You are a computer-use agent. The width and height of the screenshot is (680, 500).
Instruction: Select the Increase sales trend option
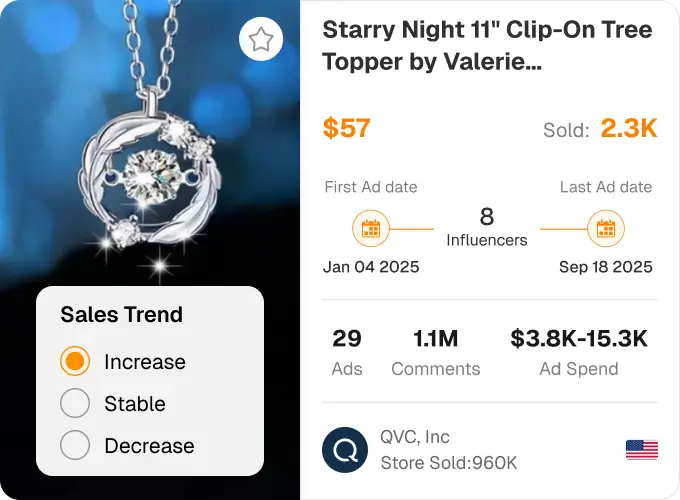tap(75, 362)
